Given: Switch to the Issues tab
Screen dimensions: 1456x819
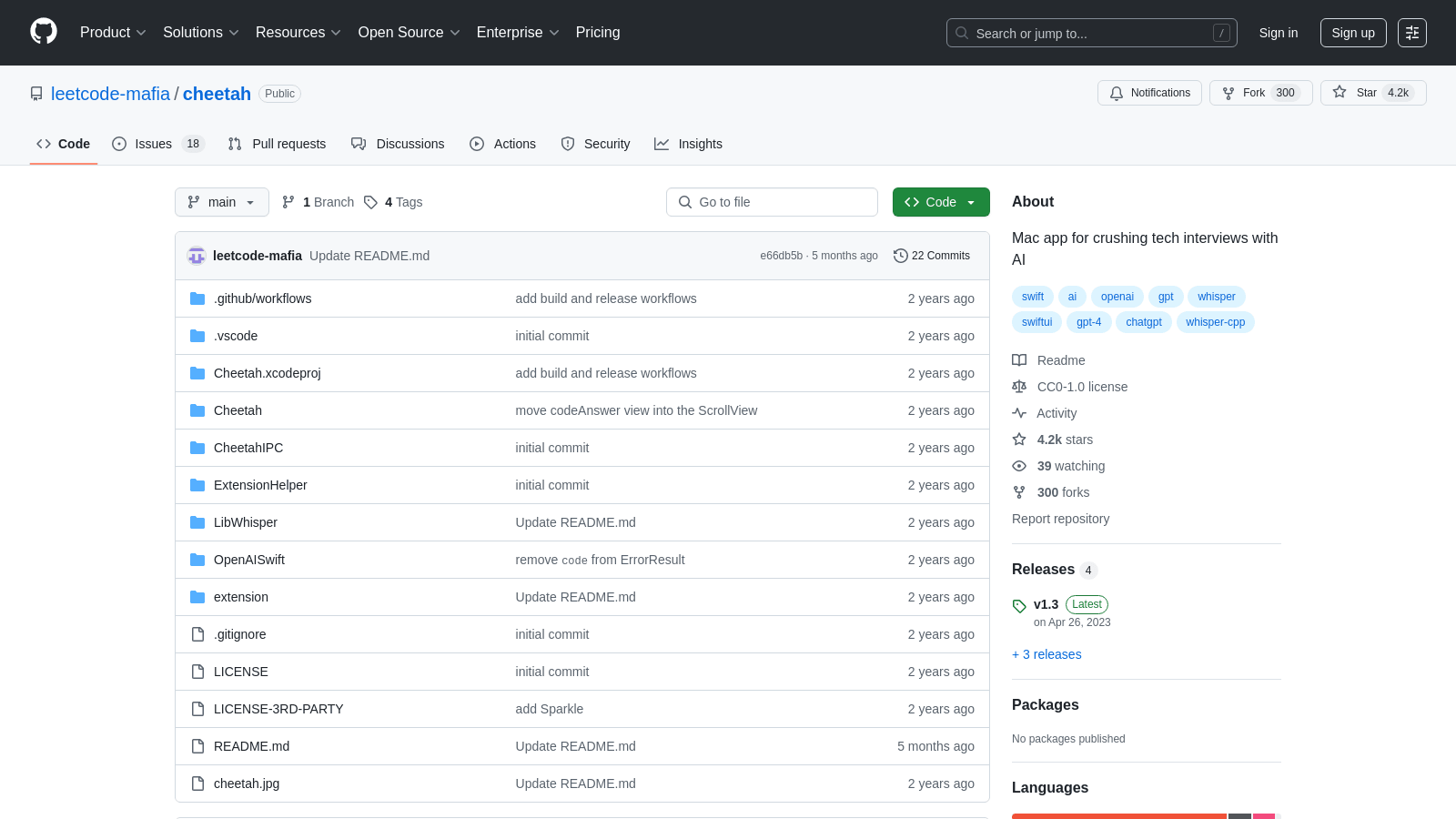Looking at the screenshot, I should pos(158,144).
